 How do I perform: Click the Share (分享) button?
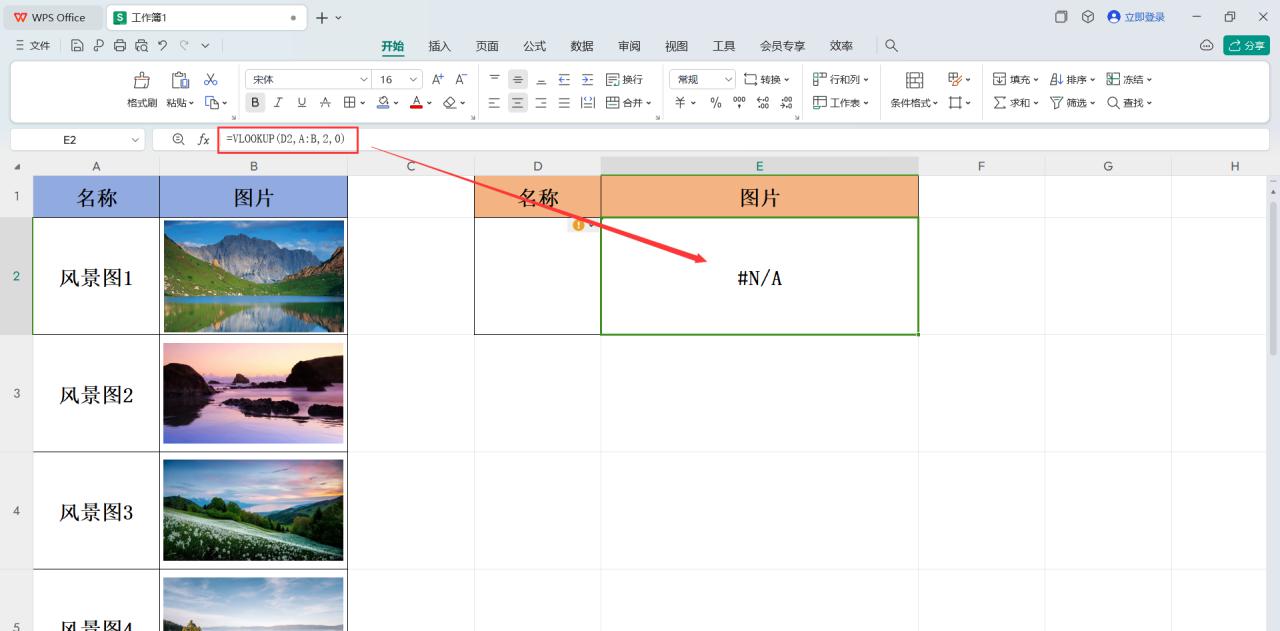coord(1246,45)
